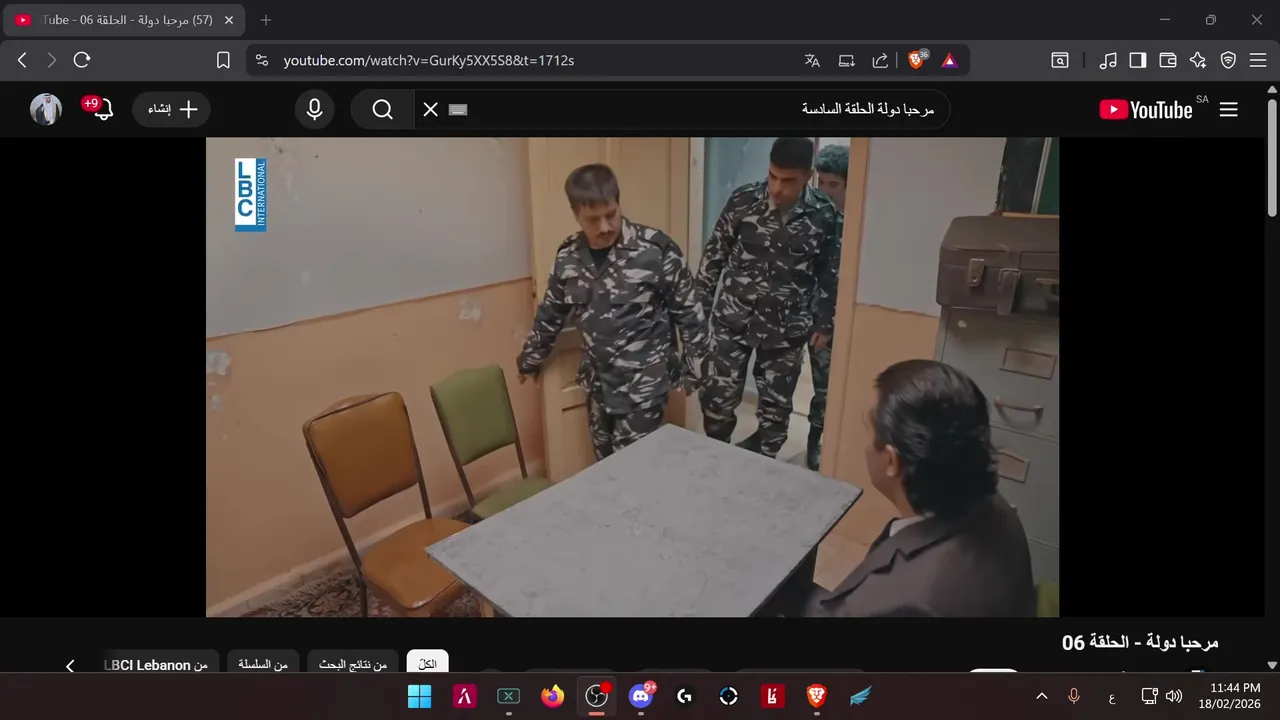Open Brave Shields lion icon
1280x720 pixels.
point(917,60)
